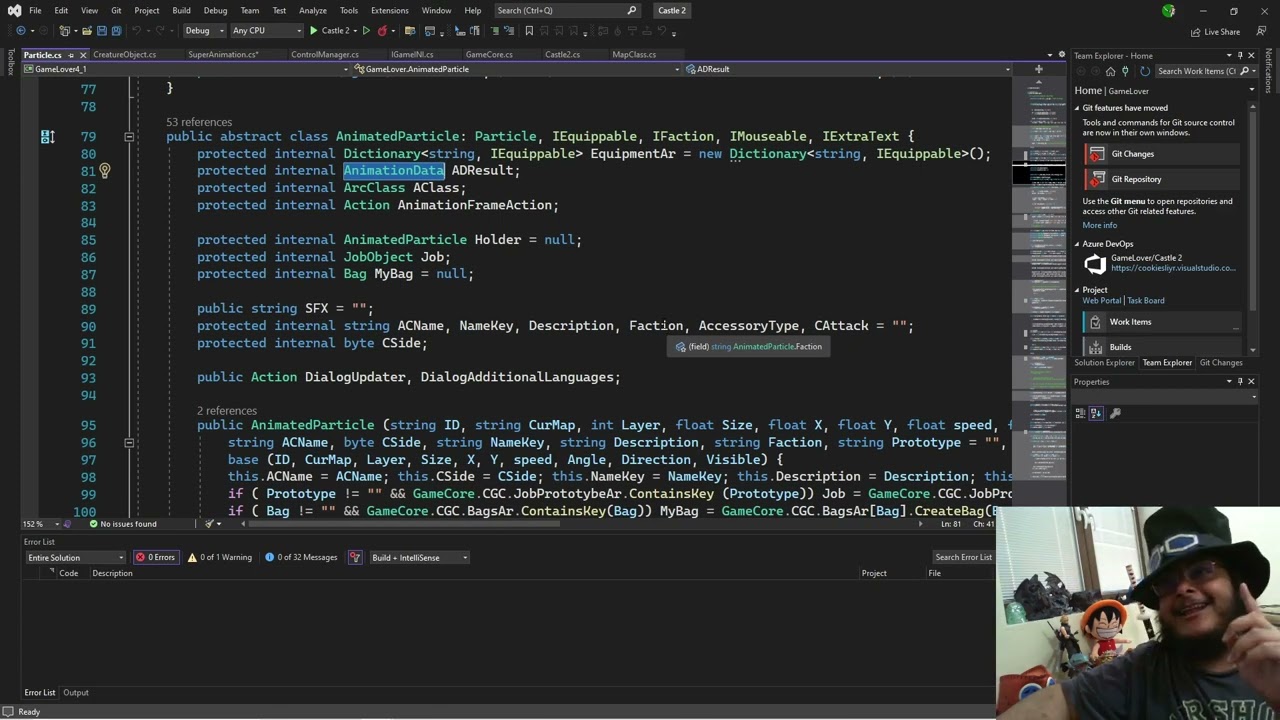Image resolution: width=1280 pixels, height=720 pixels.
Task: Collapse the Azure DevOps section
Action: point(1078,244)
